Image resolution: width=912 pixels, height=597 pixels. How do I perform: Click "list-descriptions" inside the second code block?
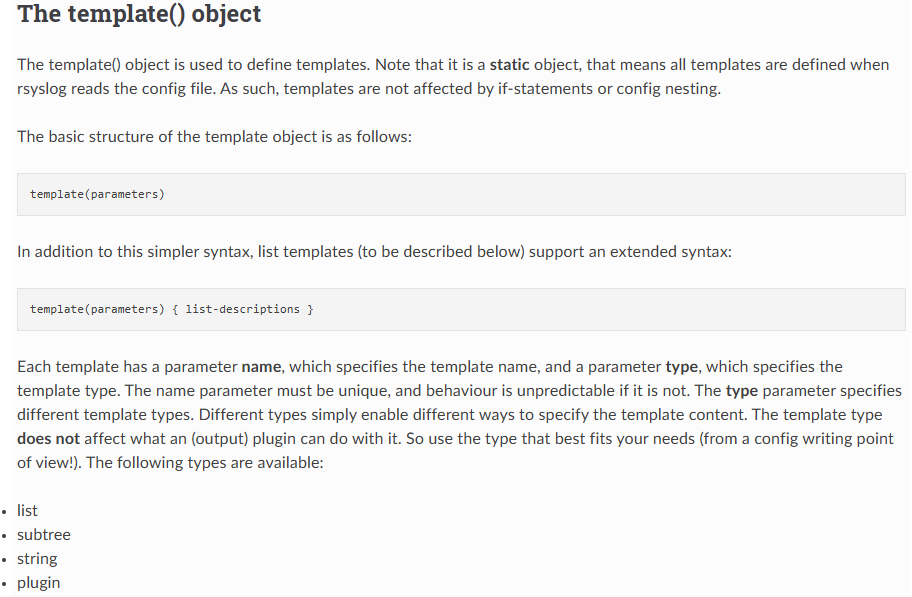pyautogui.click(x=242, y=309)
